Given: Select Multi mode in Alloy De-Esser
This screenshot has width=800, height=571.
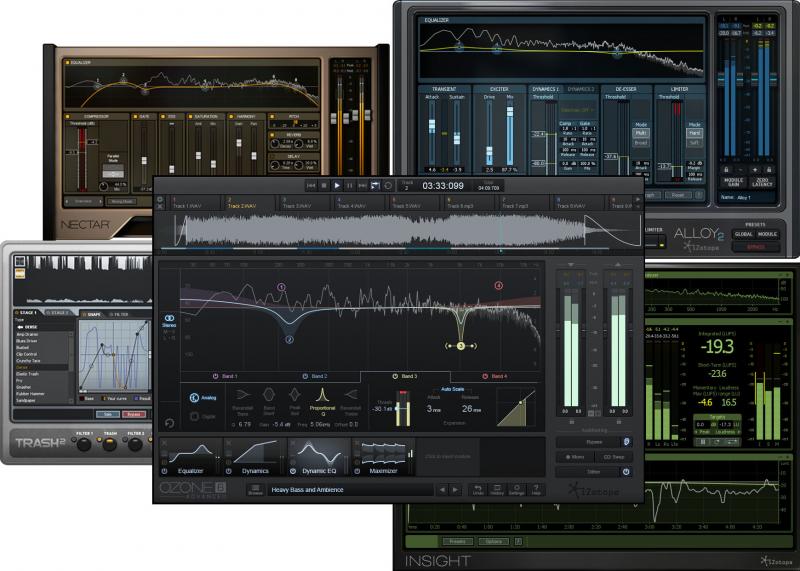Looking at the screenshot, I should click(x=641, y=133).
